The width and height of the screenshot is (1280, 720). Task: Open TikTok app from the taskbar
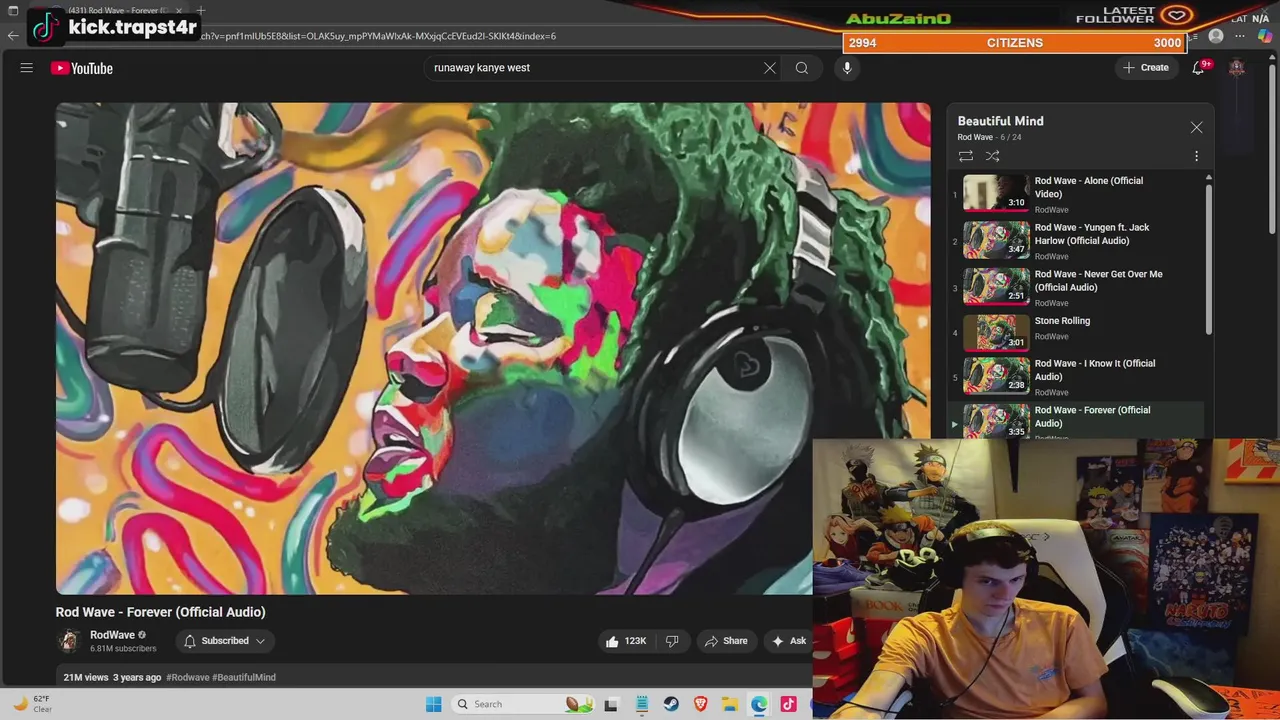click(x=788, y=704)
